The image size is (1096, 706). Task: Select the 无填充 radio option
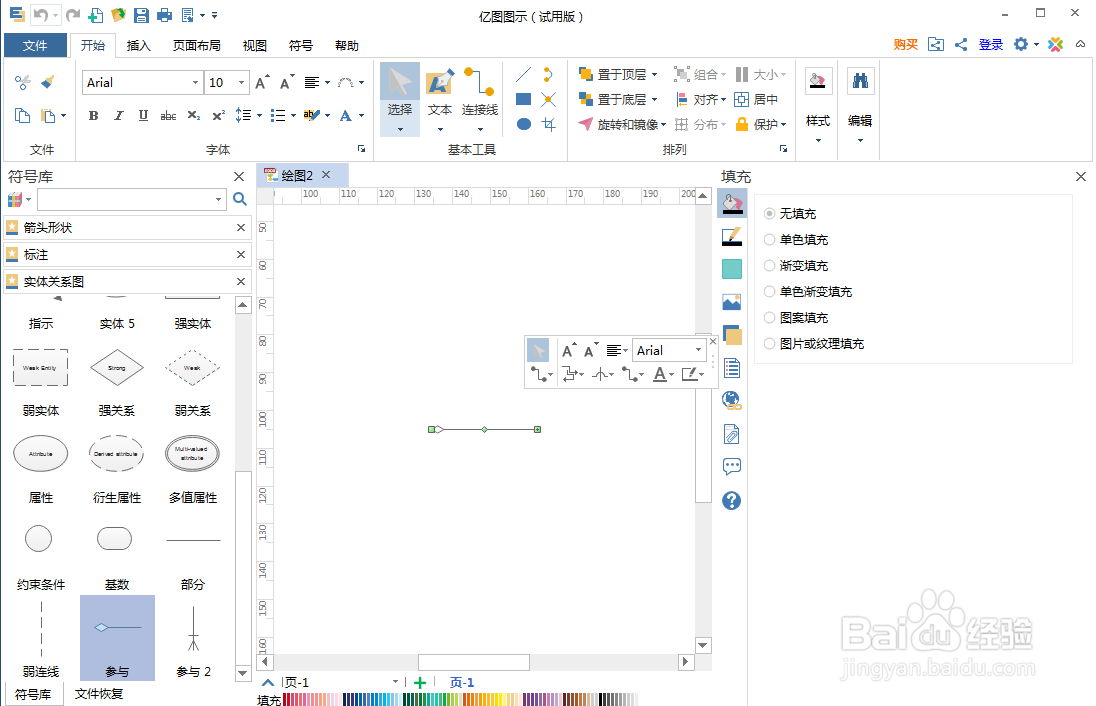click(770, 214)
